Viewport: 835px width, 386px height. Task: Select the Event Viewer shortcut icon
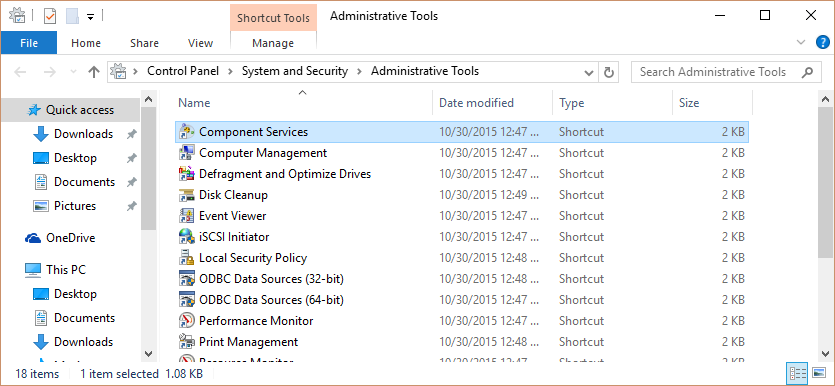click(186, 216)
